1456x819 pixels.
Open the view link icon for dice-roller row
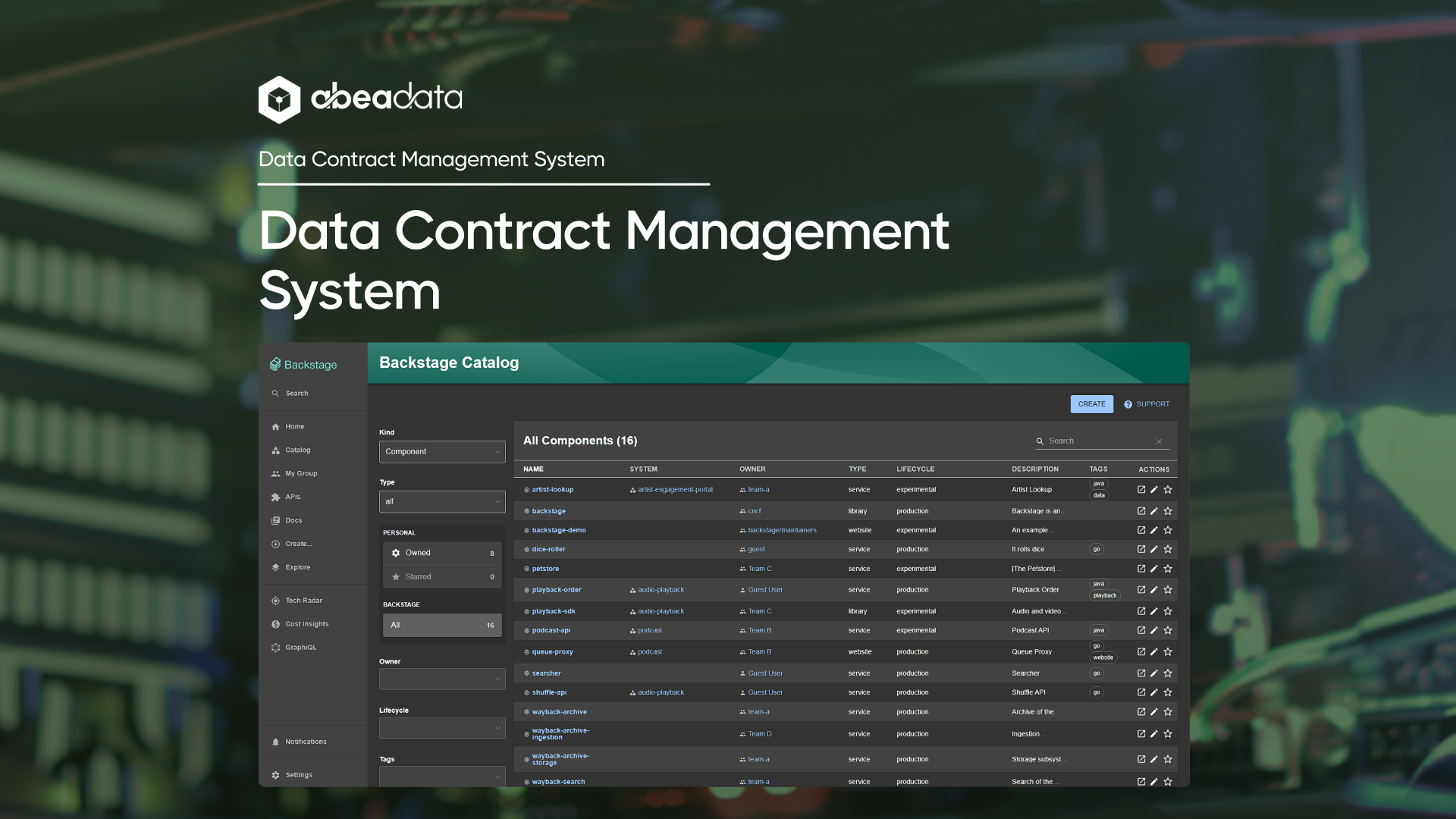coord(1141,549)
